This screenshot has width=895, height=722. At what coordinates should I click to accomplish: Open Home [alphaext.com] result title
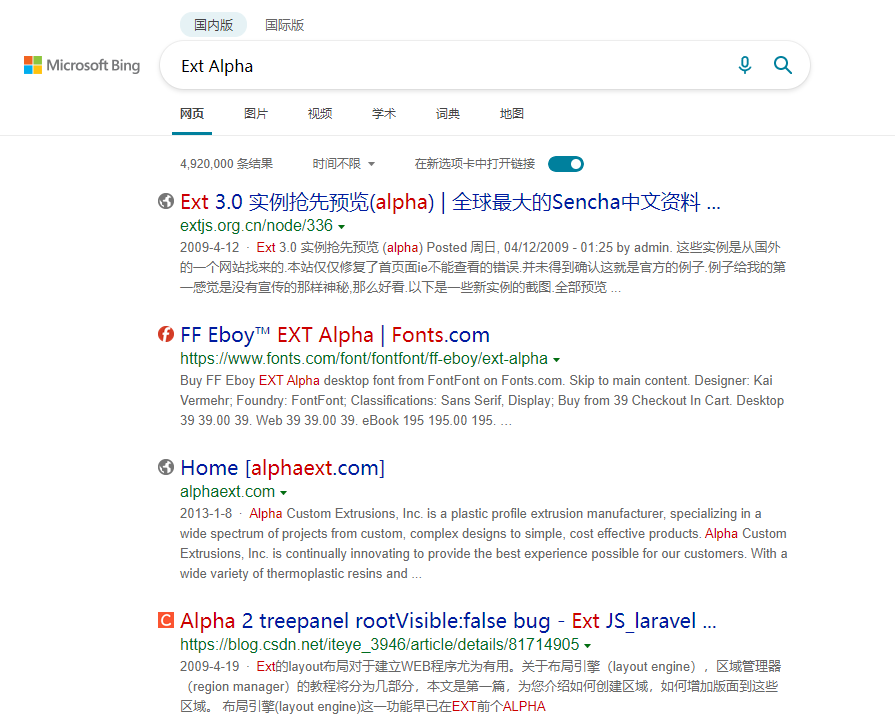click(283, 467)
